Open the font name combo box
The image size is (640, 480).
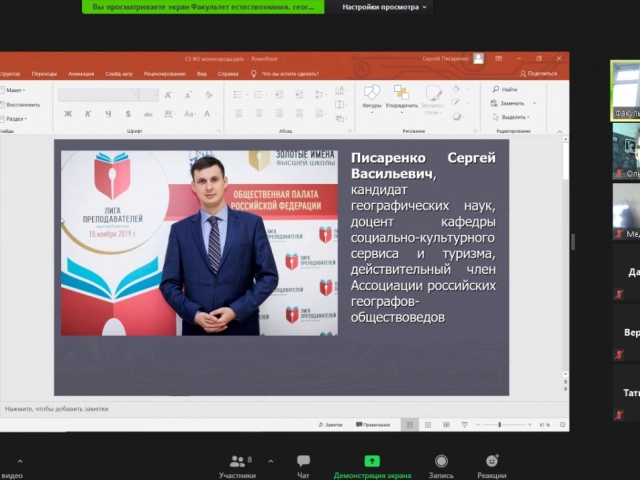(x=98, y=95)
